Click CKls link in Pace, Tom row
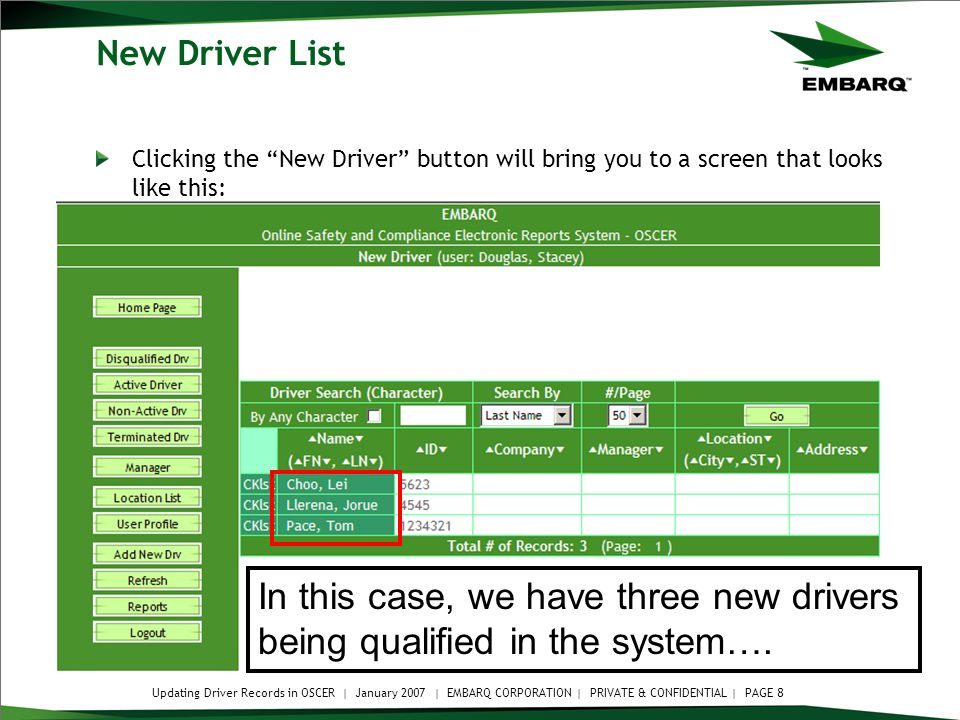This screenshot has width=960, height=720. pos(256,526)
